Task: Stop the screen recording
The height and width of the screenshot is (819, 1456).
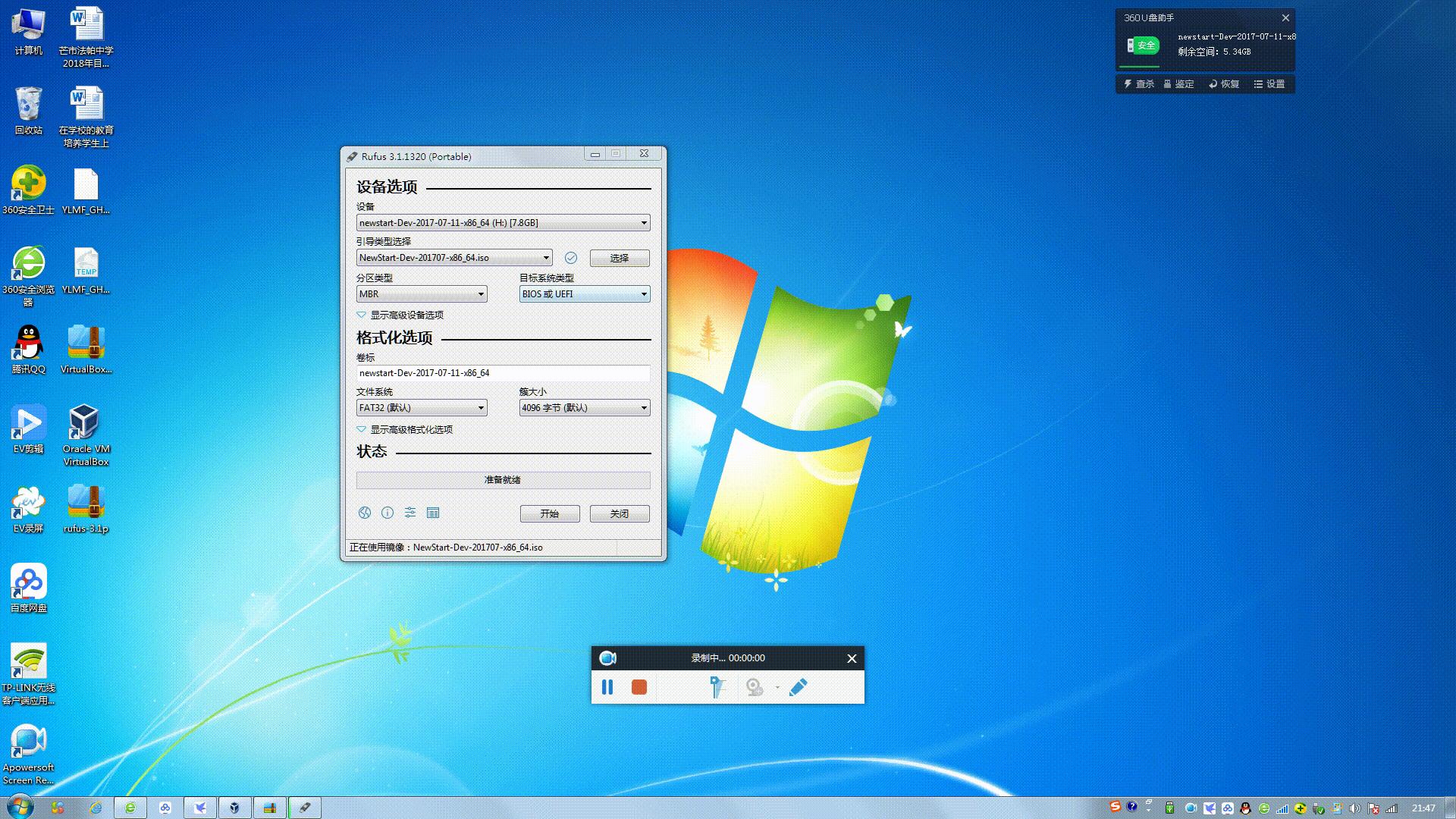Action: click(639, 687)
